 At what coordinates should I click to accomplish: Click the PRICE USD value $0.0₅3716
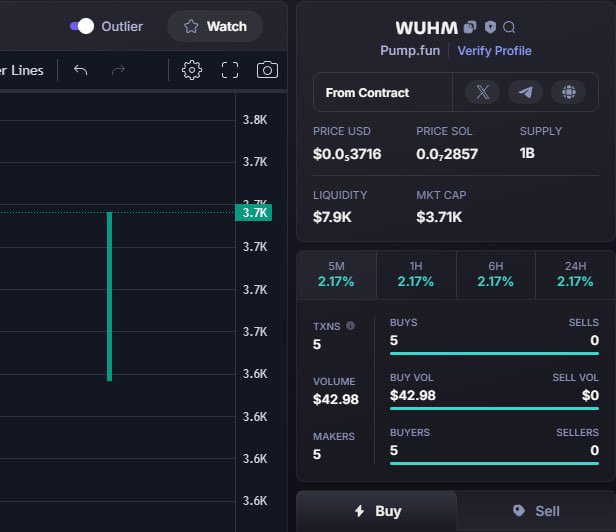click(347, 154)
